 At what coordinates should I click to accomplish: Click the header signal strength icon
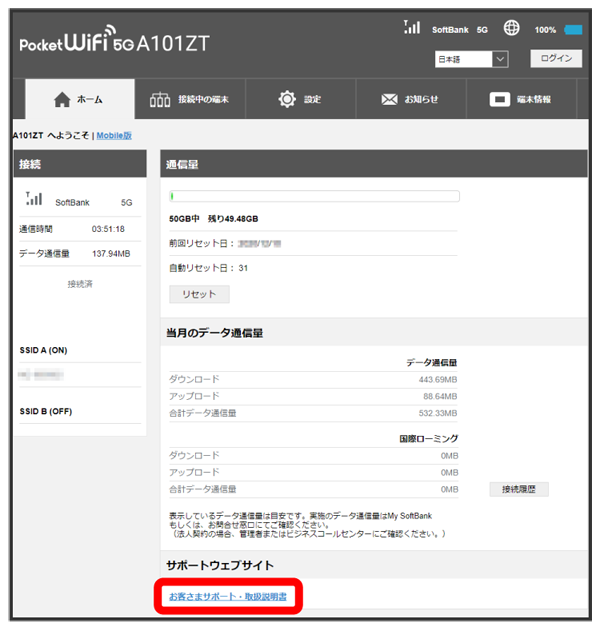tap(411, 28)
